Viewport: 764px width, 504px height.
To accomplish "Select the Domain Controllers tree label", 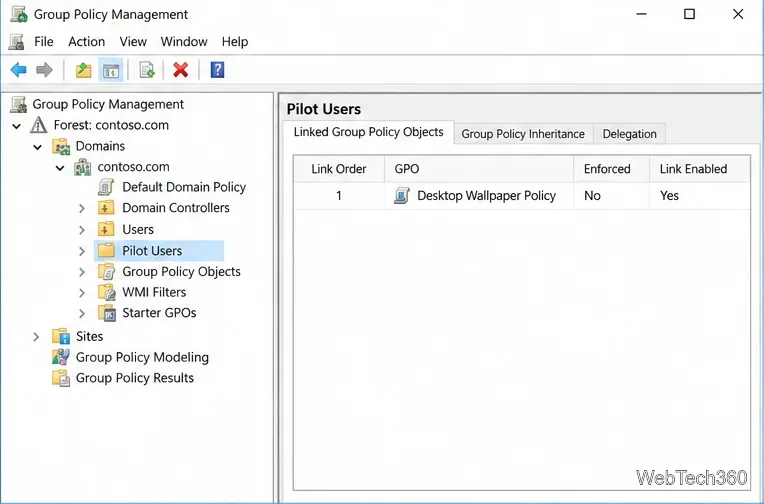I will pyautogui.click(x=176, y=208).
